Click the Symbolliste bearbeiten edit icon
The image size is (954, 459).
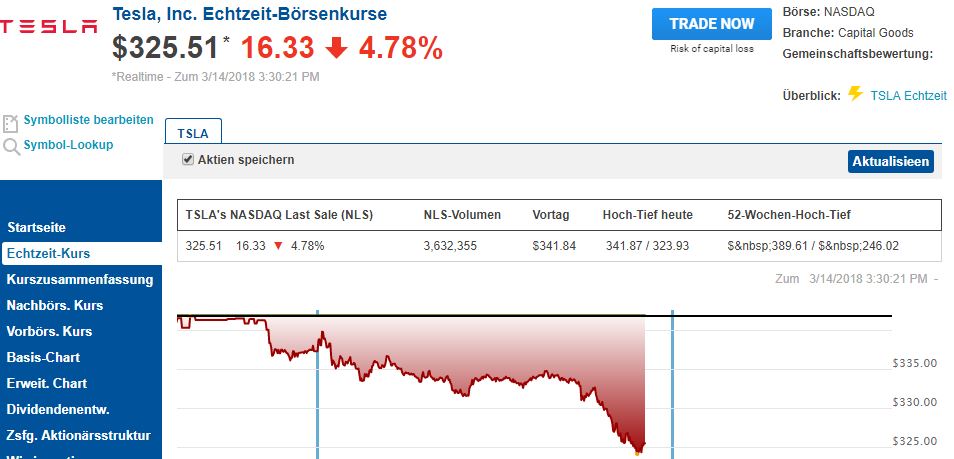coord(11,123)
